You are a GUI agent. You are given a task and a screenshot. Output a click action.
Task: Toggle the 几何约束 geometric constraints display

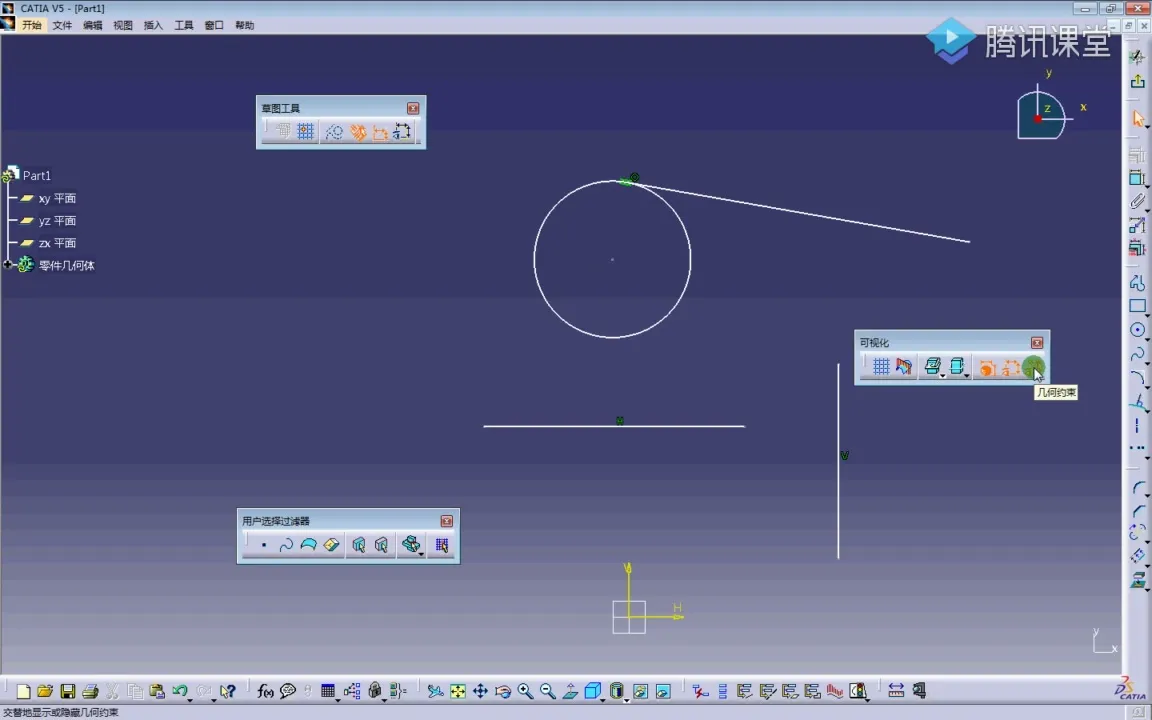(x=1031, y=367)
